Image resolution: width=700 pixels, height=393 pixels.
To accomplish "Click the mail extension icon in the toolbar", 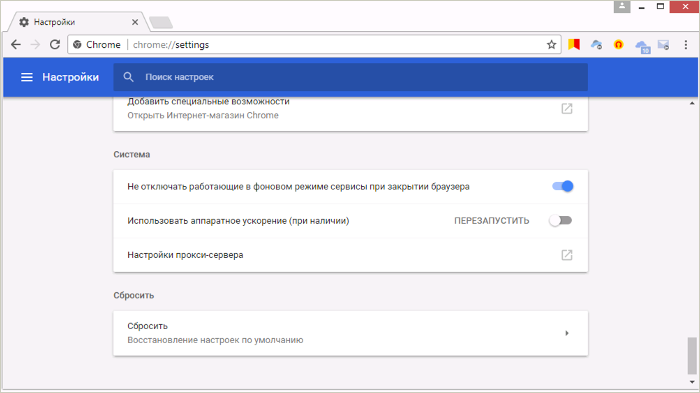I will pyautogui.click(x=663, y=45).
